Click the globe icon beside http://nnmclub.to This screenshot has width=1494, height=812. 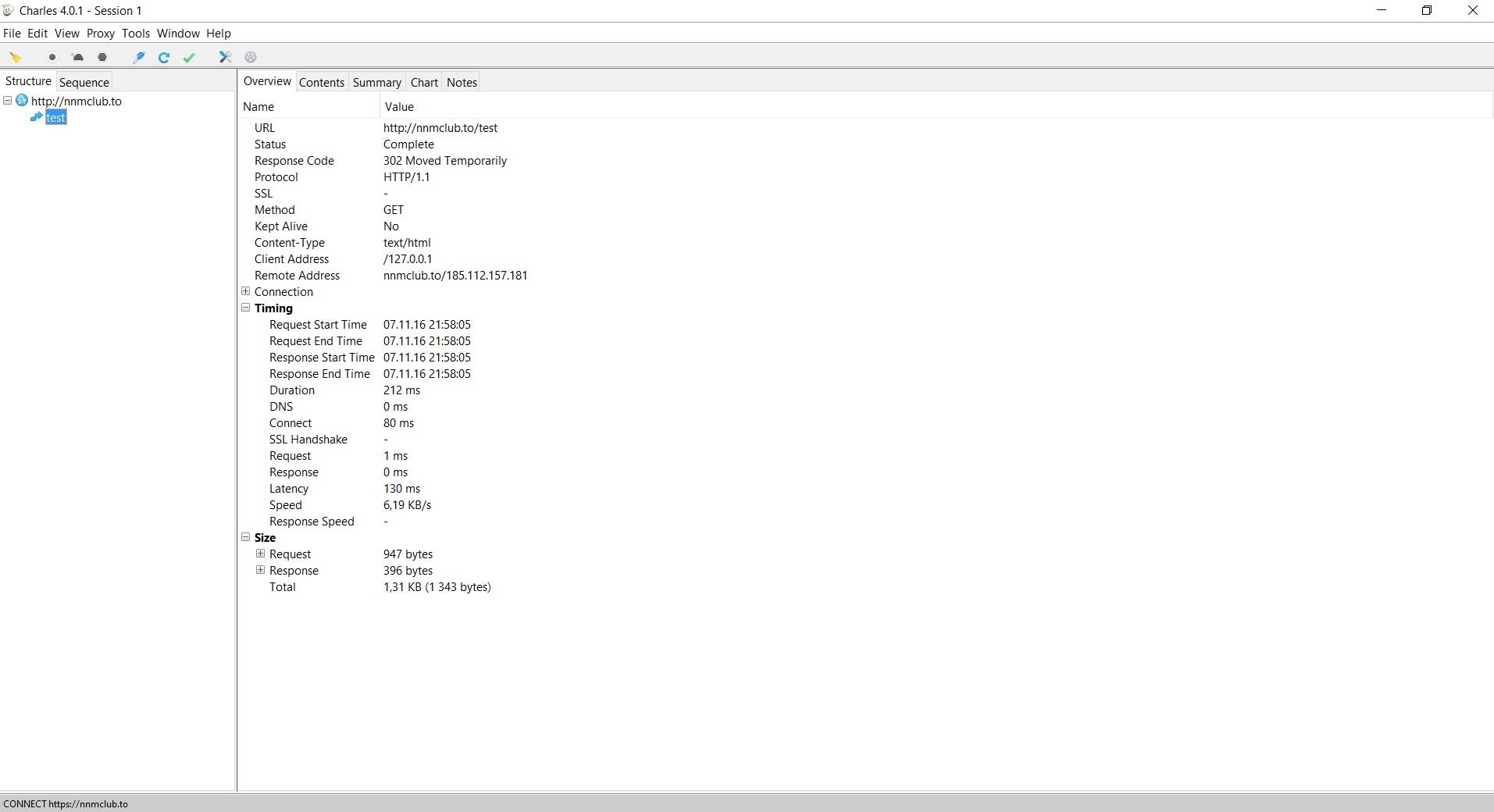tap(22, 101)
